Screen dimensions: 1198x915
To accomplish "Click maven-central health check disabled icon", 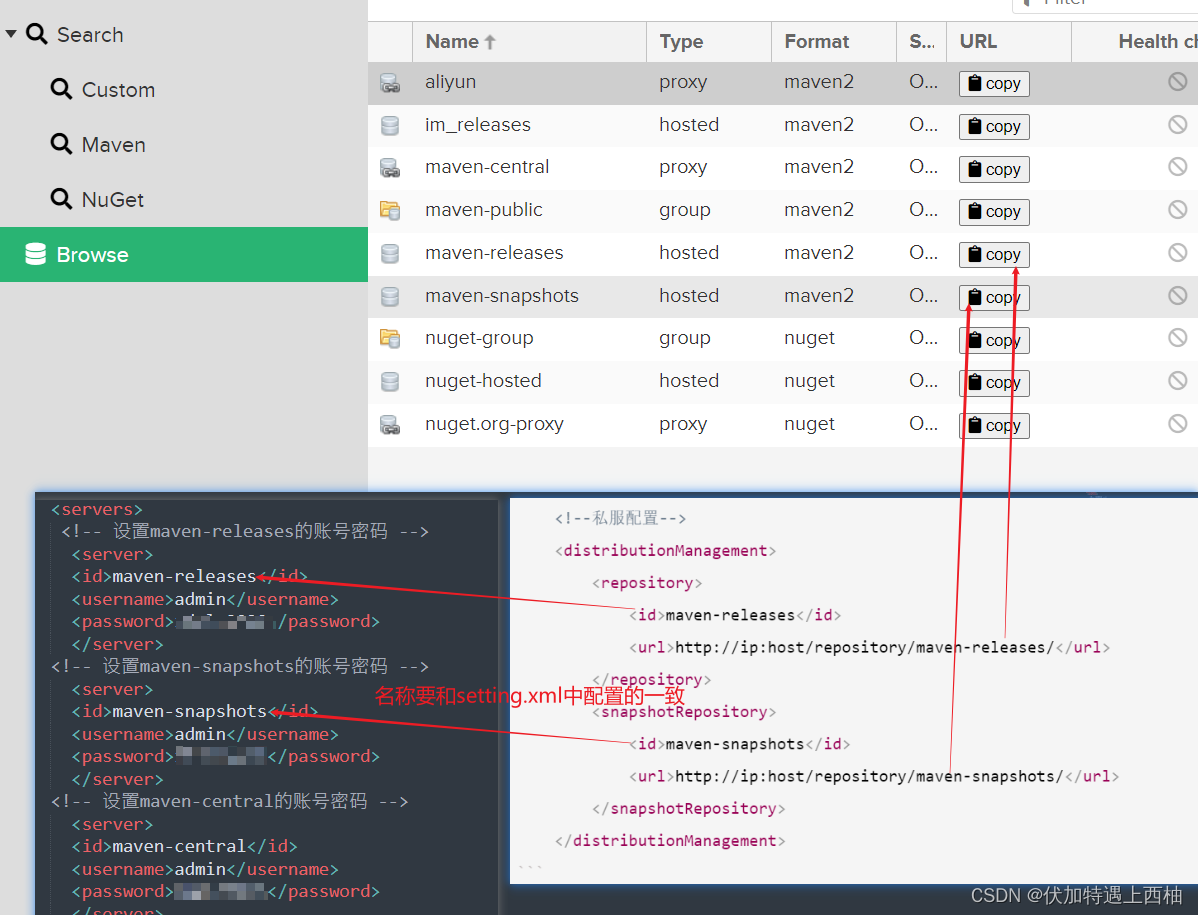I will click(x=1177, y=167).
